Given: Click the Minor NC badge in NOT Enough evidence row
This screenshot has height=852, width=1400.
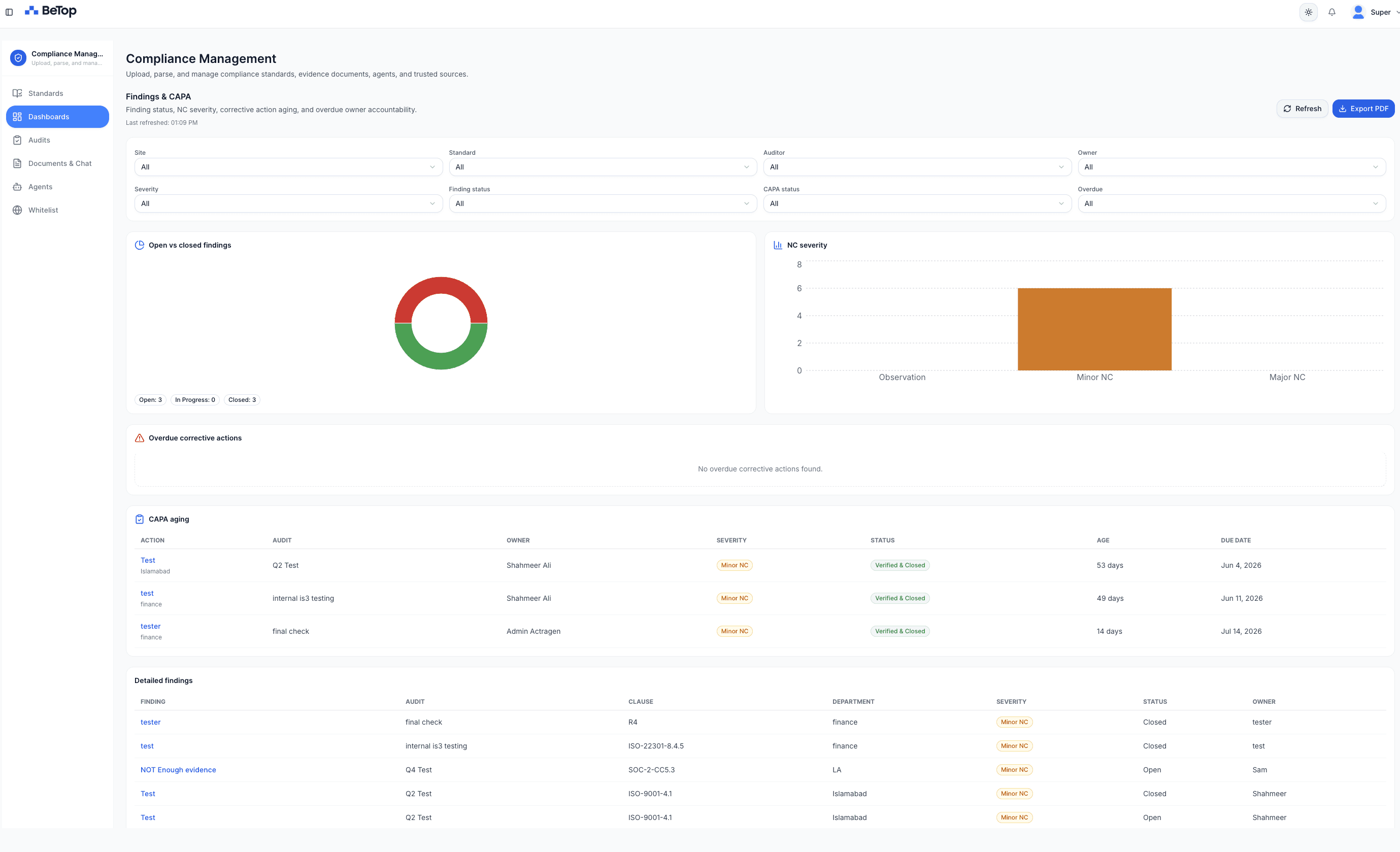Looking at the screenshot, I should (1014, 770).
